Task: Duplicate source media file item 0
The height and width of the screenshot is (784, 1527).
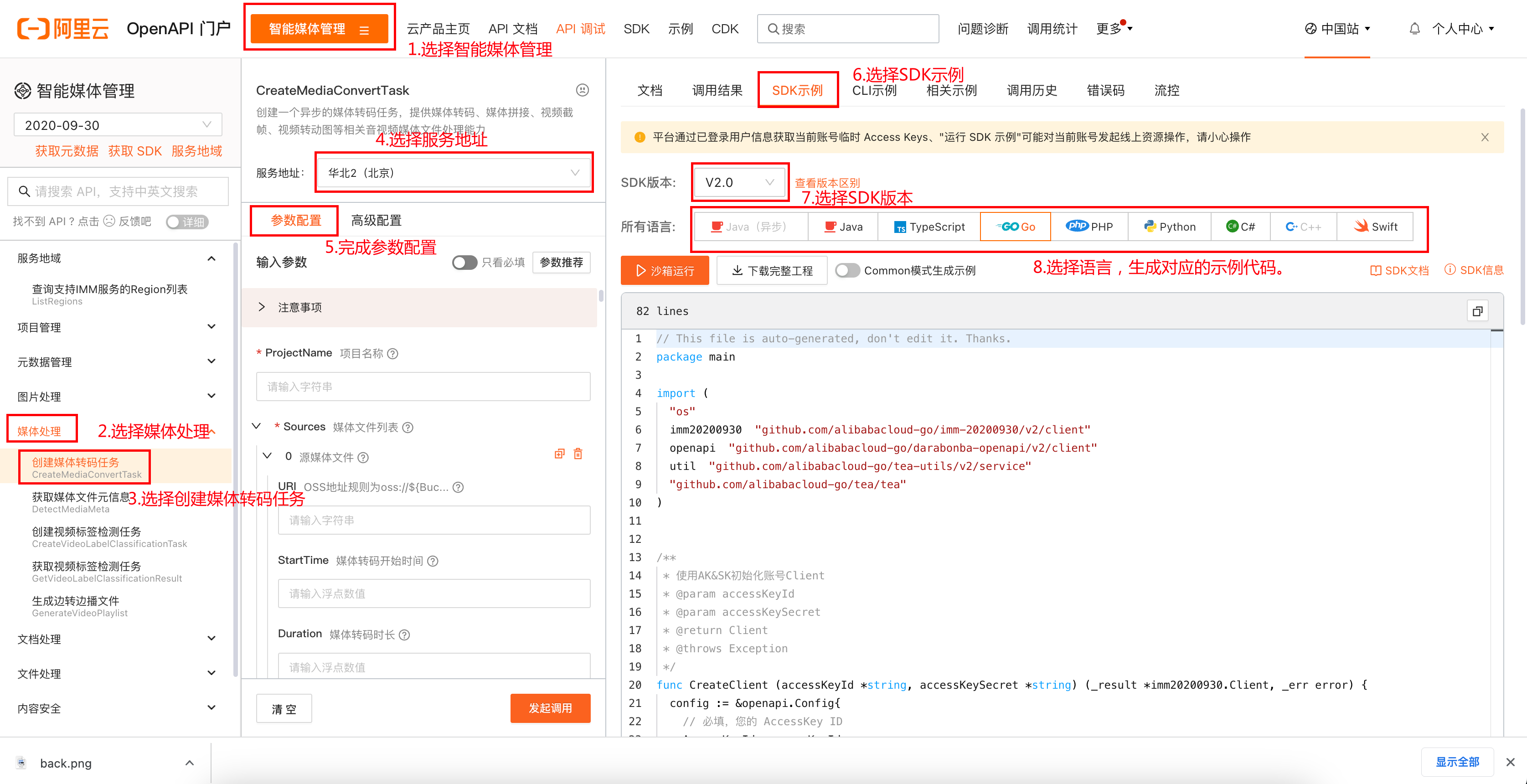Action: pos(559,454)
